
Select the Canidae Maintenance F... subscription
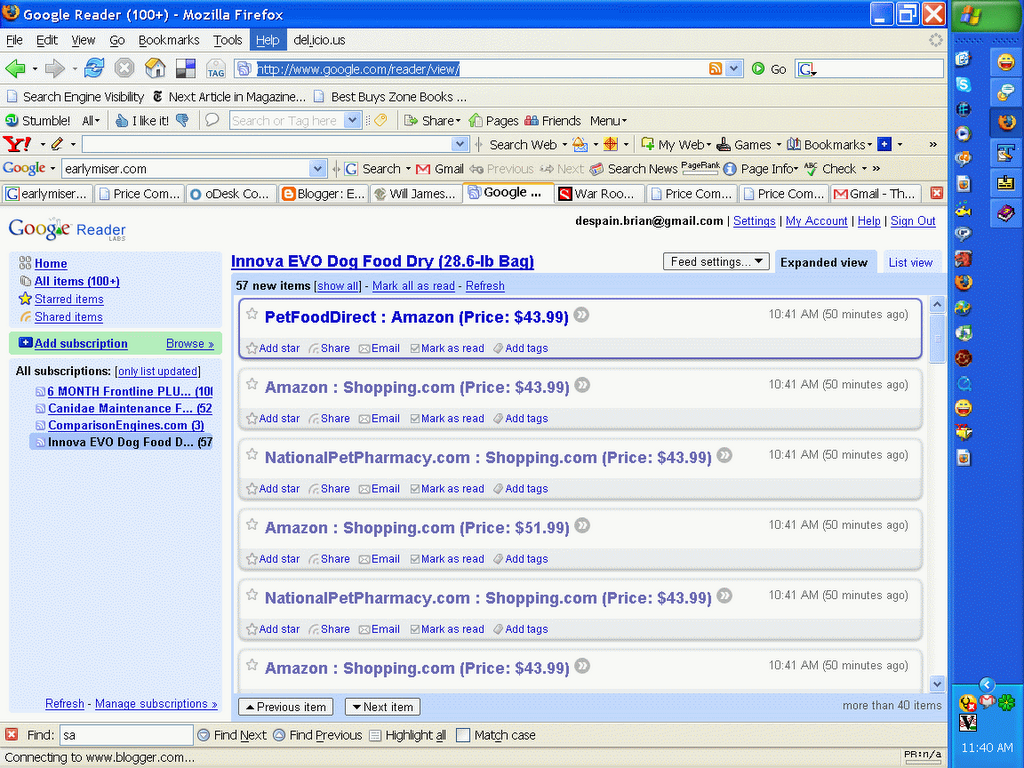(130, 408)
